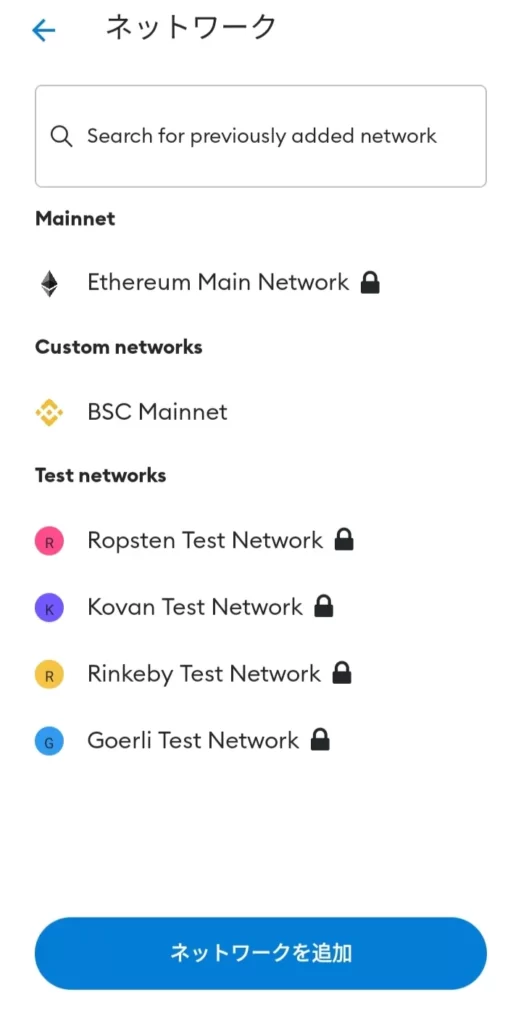
Task: Choose Kovan Test Network label
Action: coord(195,607)
